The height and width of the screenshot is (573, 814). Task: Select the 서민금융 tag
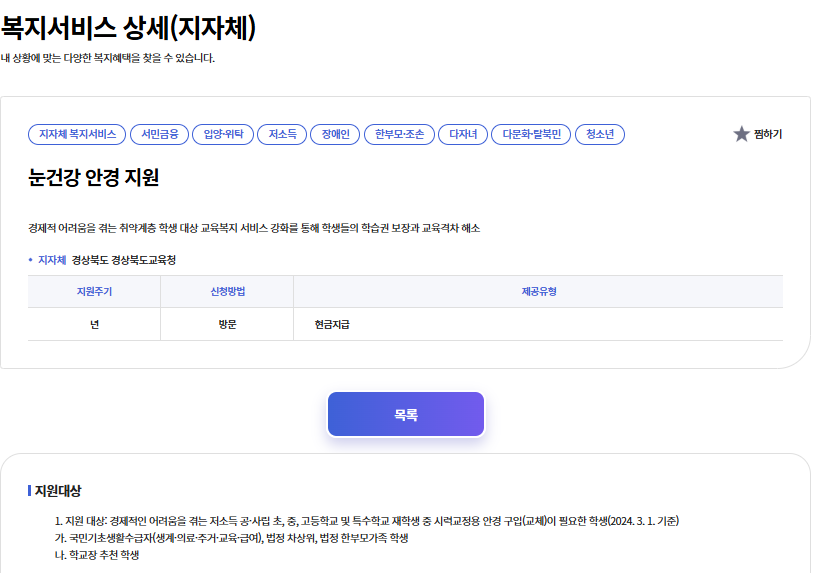pyautogui.click(x=158, y=134)
